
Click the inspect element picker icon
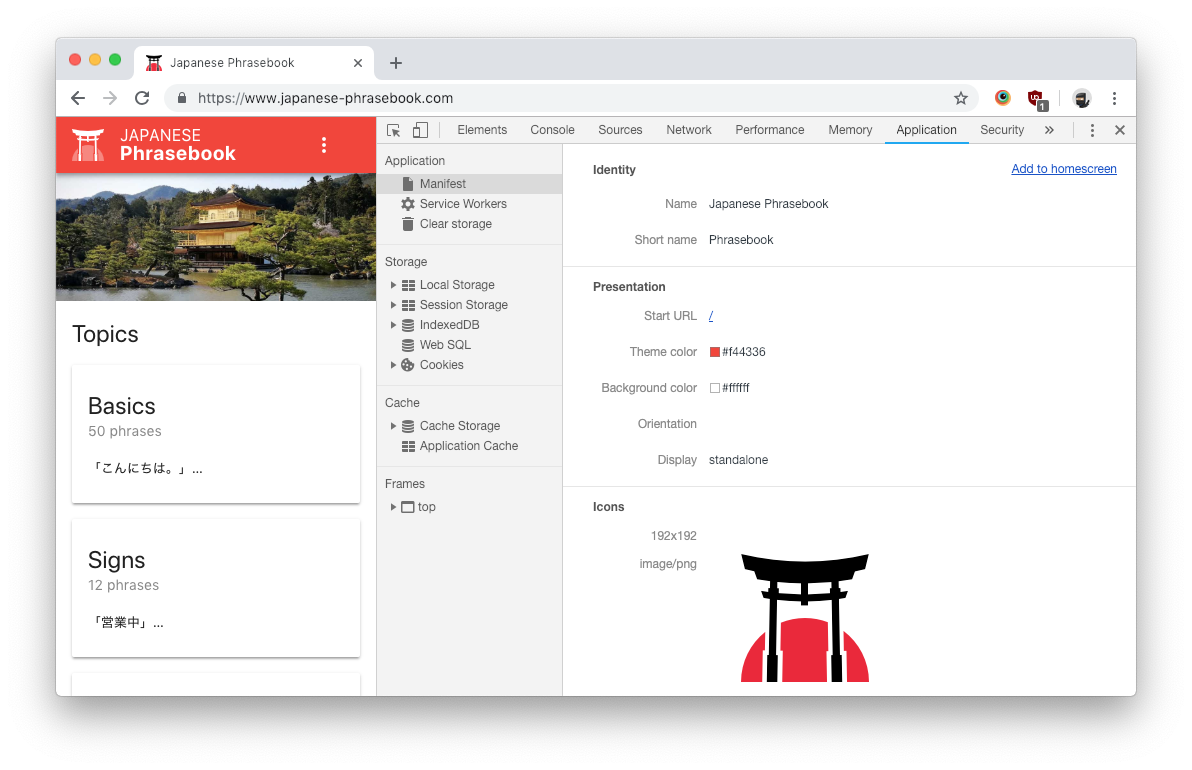pyautogui.click(x=394, y=130)
